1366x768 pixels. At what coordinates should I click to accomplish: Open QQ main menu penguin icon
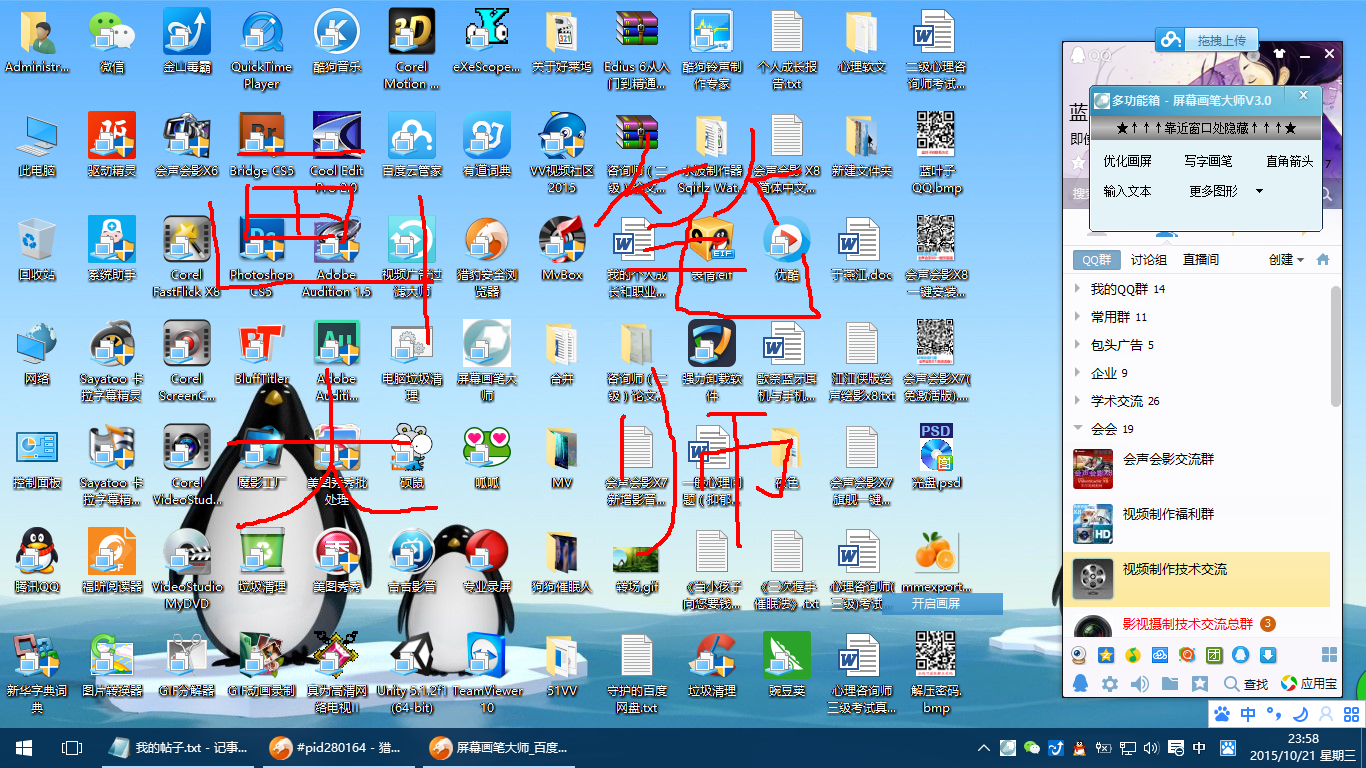(1080, 684)
